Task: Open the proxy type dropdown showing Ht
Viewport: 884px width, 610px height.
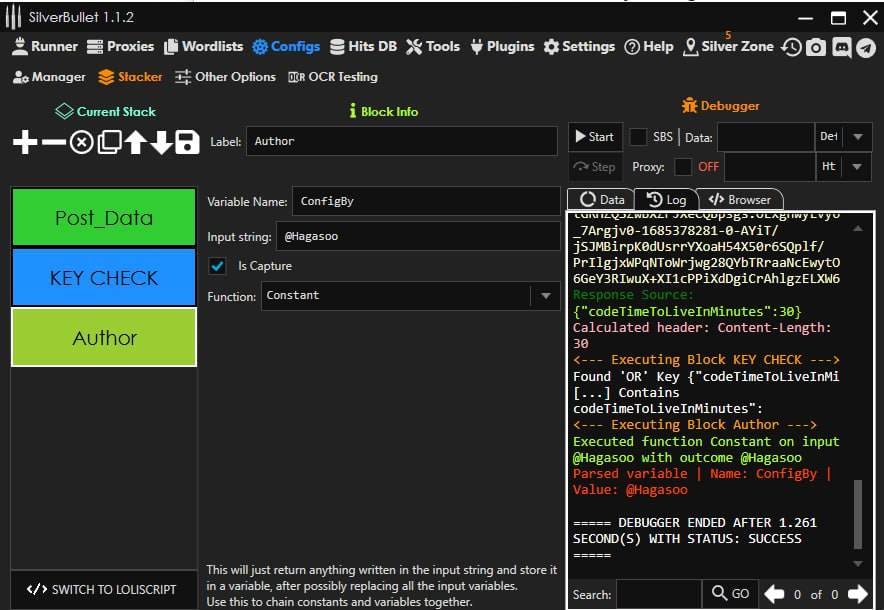Action: point(858,167)
